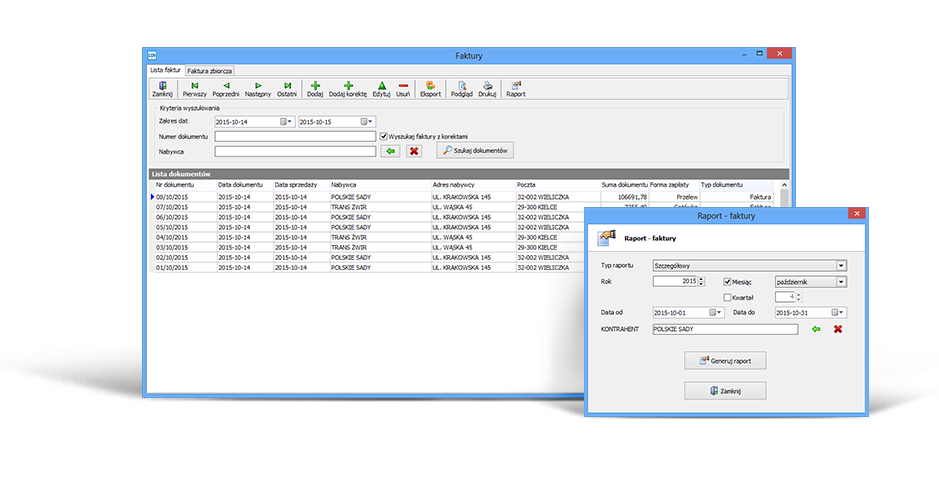Screen dimensions: 939x486
Task: Click the Raport toolbar icon
Action: [515, 87]
